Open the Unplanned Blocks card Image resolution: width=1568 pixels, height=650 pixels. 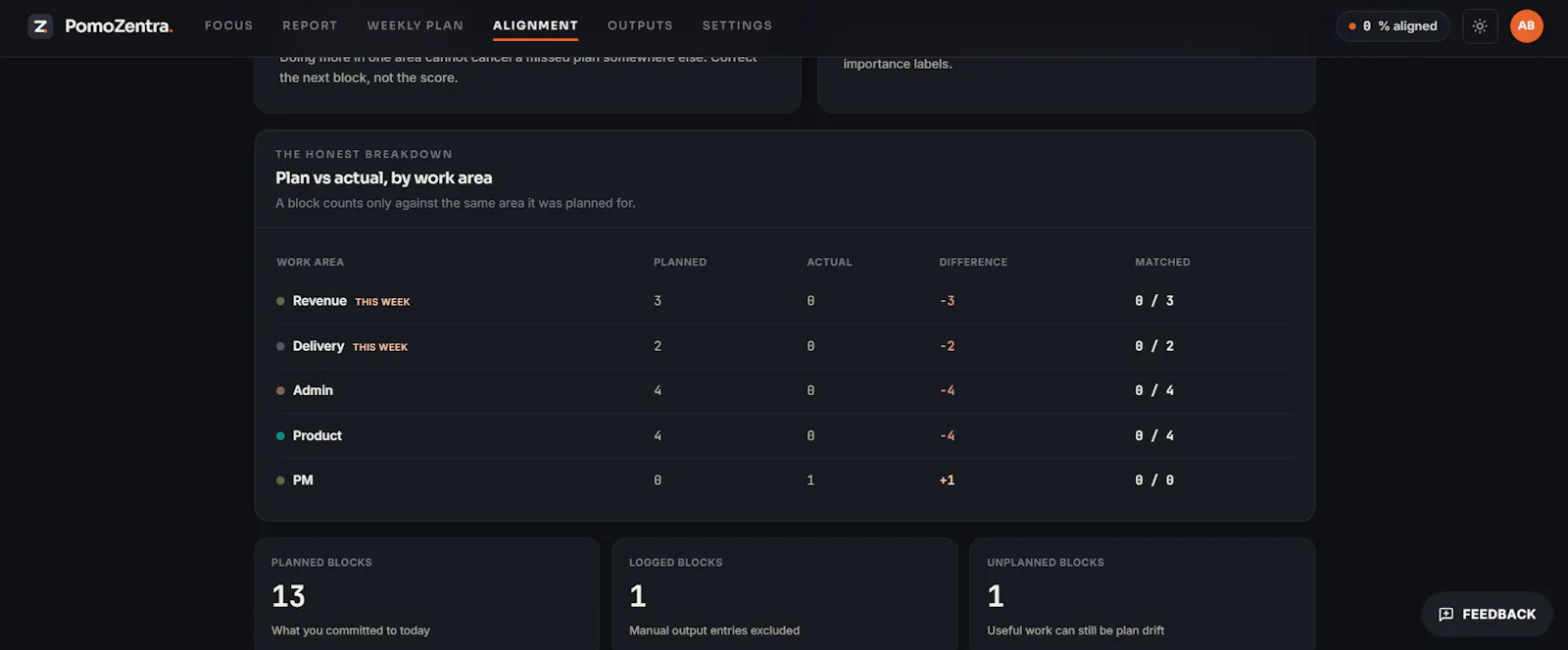pos(1142,594)
